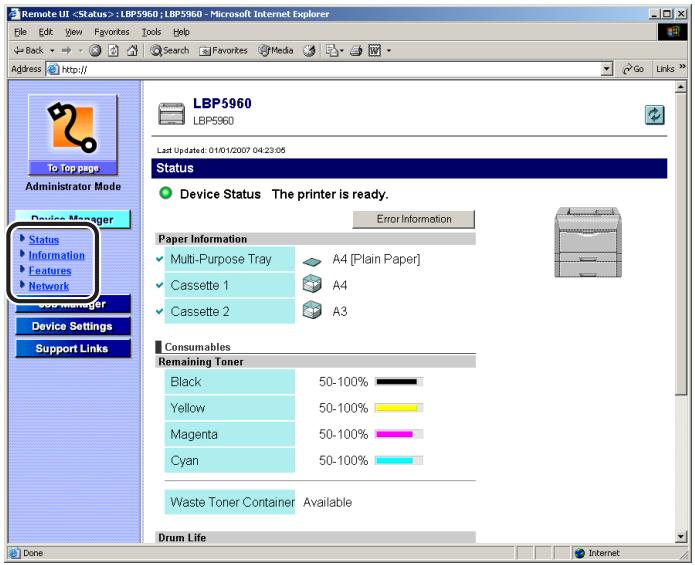Image resolution: width=695 pixels, height=565 pixels.
Task: Click the Device Manager sidebar button
Action: point(73,219)
